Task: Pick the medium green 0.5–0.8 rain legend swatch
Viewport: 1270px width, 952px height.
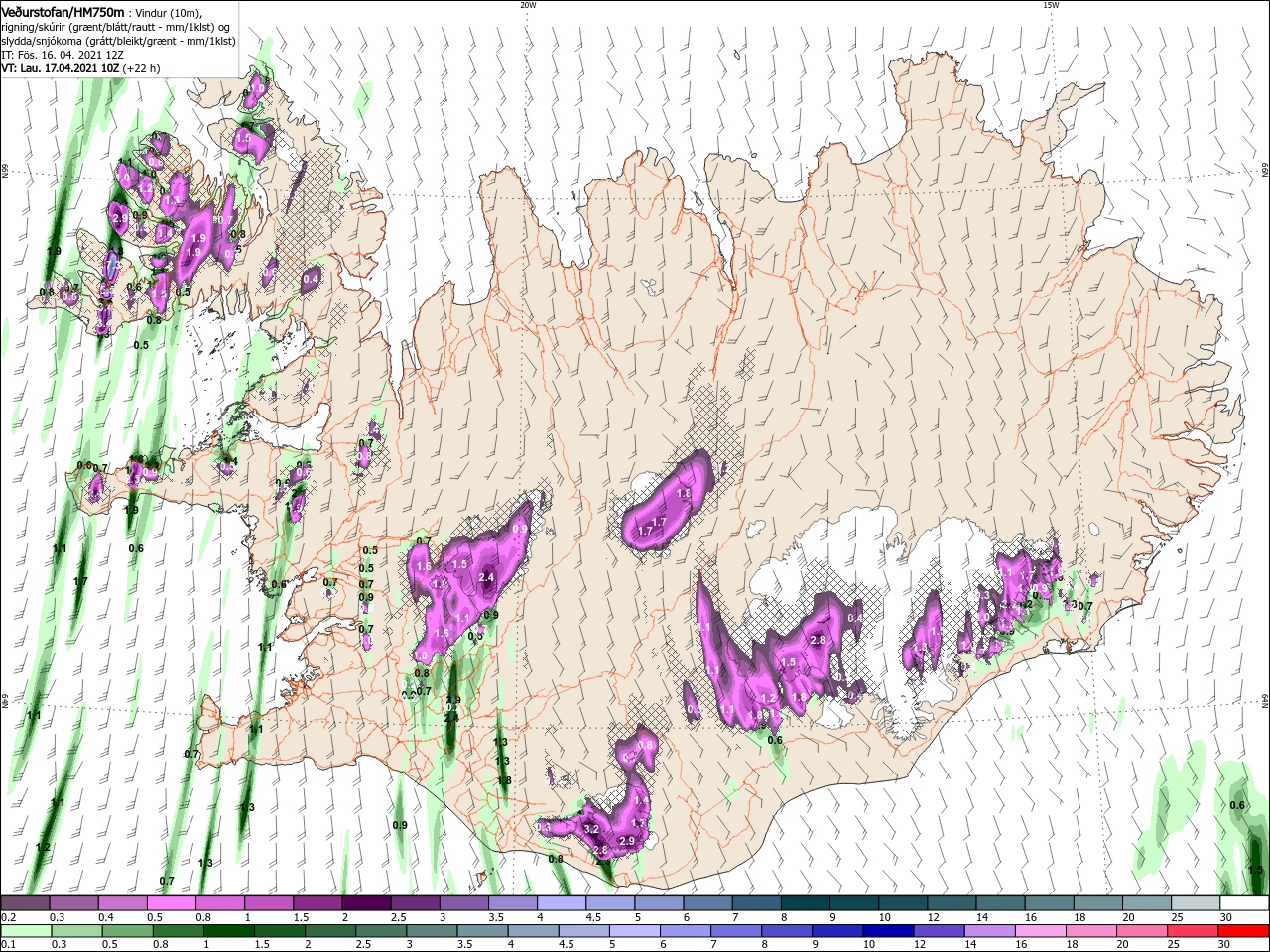Action: (x=126, y=931)
